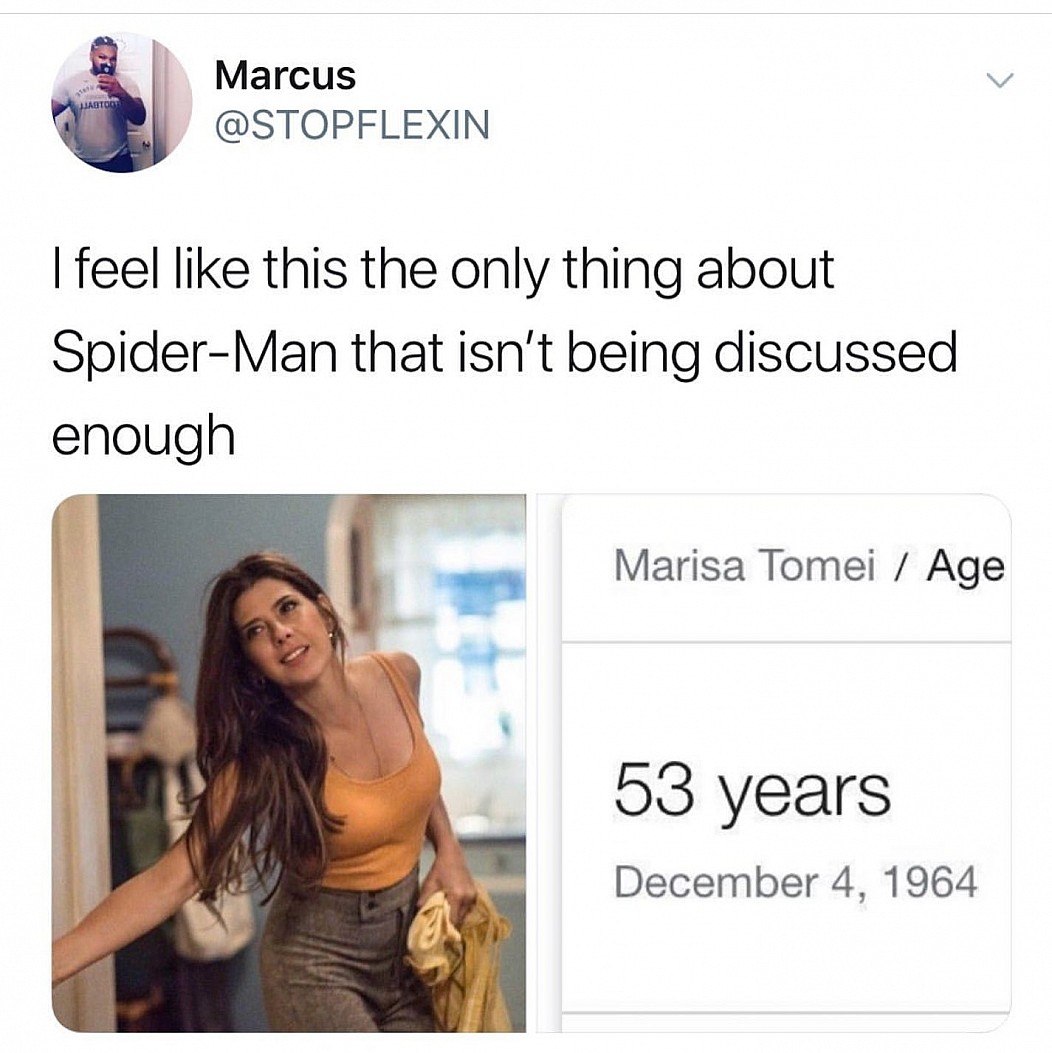Click the word discussed in tweet
This screenshot has width=1052, height=1053.
tap(835, 353)
